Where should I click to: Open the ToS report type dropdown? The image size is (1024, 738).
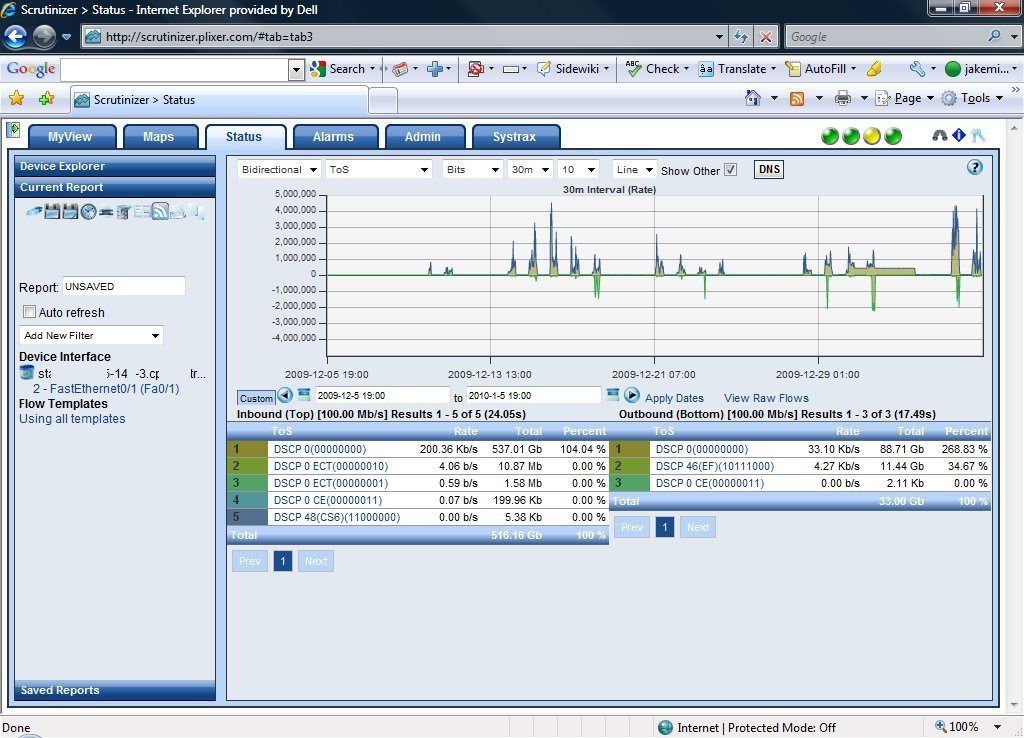pyautogui.click(x=379, y=170)
